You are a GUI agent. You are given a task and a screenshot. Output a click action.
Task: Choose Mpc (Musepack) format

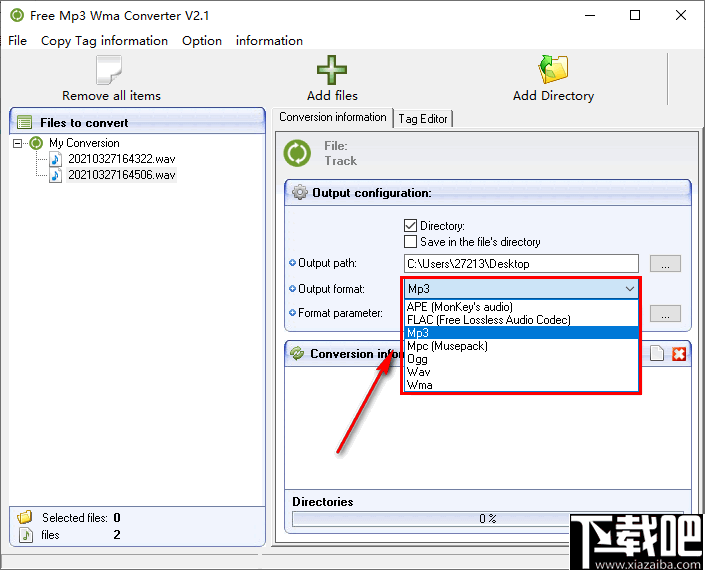coord(522,346)
